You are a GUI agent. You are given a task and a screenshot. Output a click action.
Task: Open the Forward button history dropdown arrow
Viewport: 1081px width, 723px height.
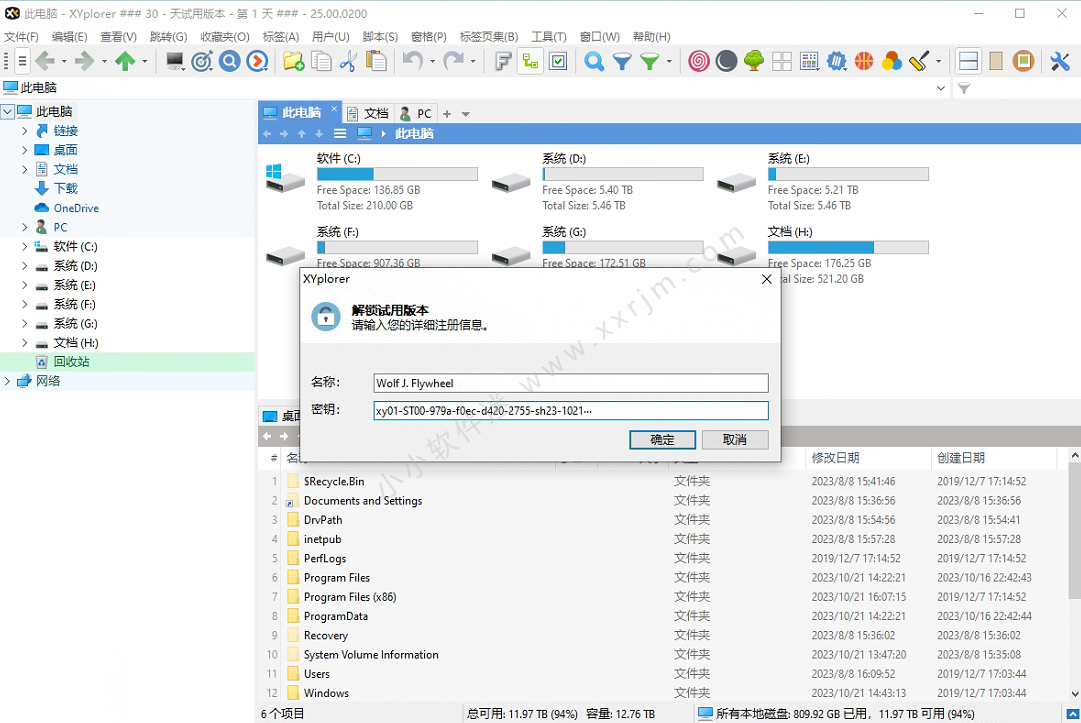(x=104, y=61)
